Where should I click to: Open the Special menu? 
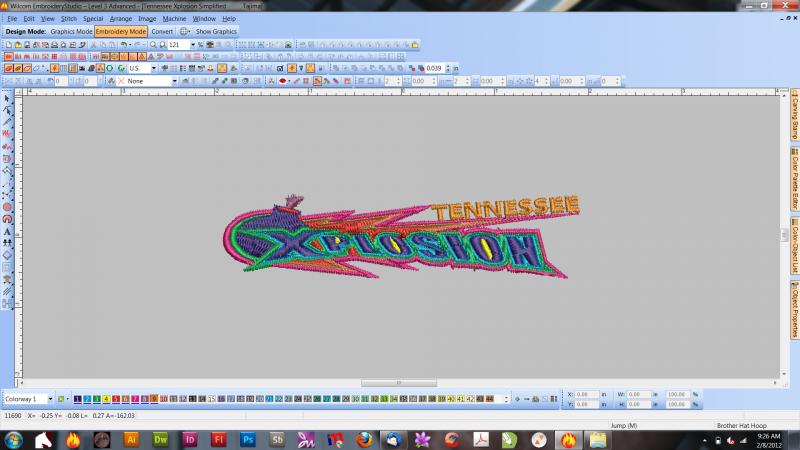click(93, 19)
